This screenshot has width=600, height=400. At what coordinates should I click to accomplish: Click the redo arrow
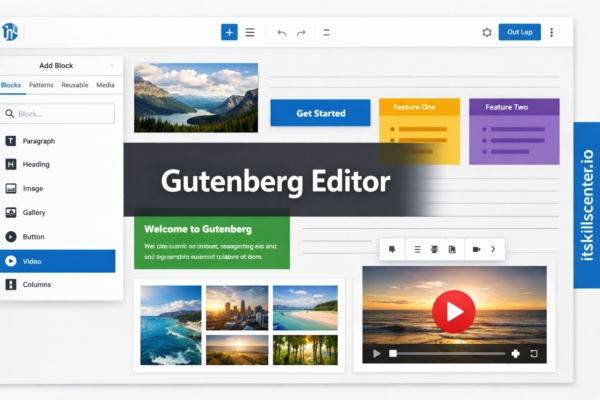click(x=301, y=32)
